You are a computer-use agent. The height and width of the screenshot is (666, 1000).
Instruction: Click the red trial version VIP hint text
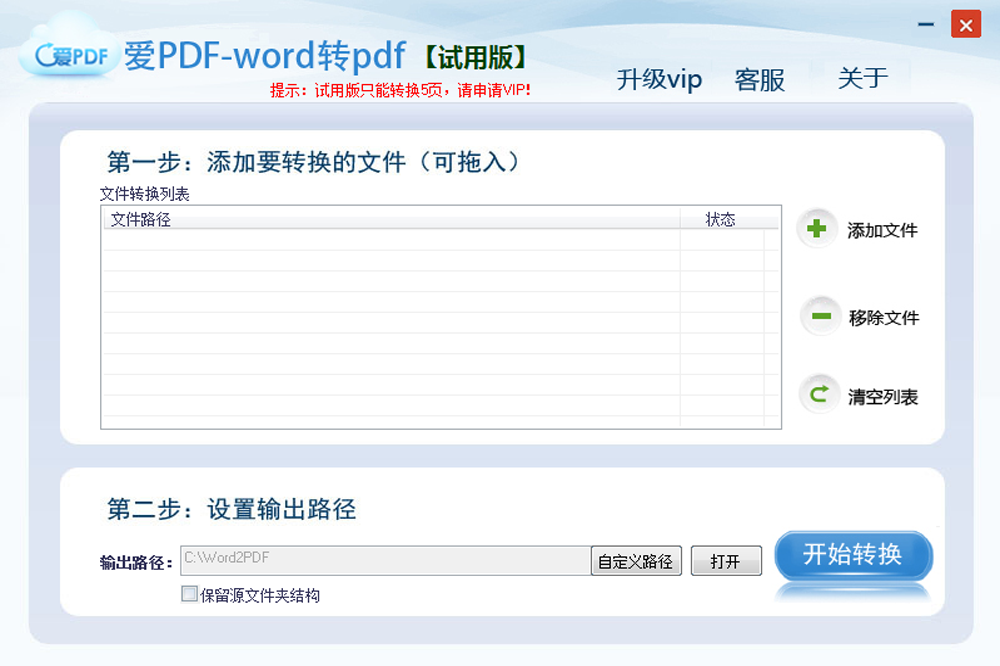point(400,90)
